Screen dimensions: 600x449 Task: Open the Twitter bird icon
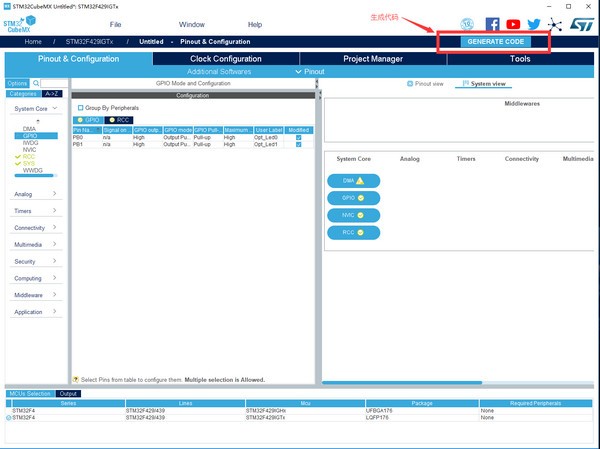click(534, 24)
